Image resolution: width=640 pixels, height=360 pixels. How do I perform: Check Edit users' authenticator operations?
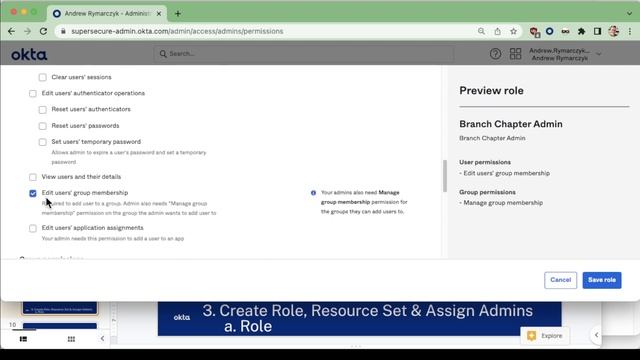[33, 93]
